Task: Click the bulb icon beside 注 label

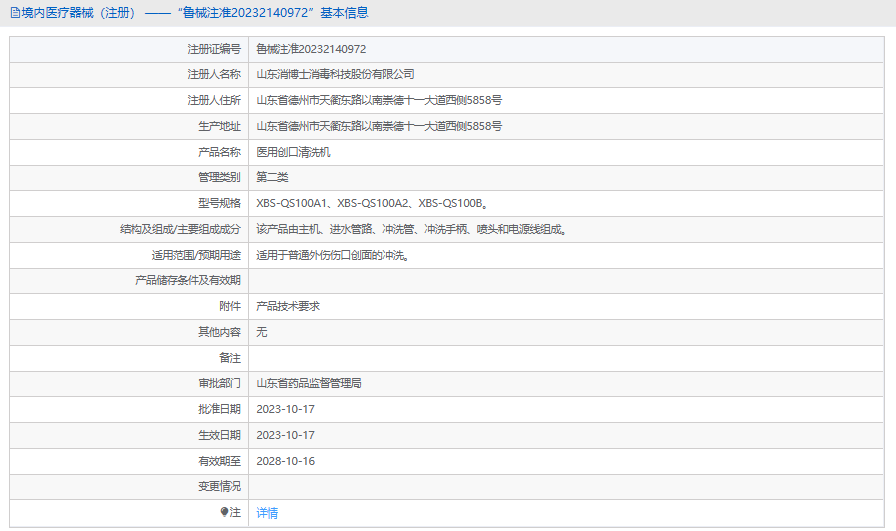Action: point(225,512)
